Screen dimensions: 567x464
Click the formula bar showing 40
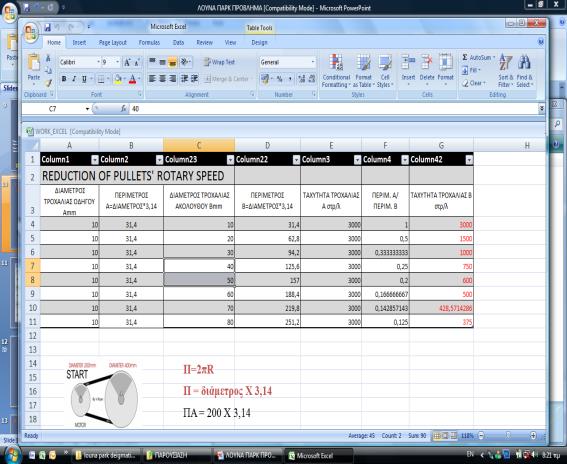point(334,109)
